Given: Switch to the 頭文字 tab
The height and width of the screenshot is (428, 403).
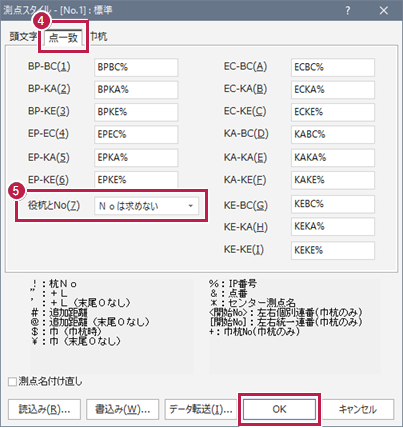Looking at the screenshot, I should [23, 36].
